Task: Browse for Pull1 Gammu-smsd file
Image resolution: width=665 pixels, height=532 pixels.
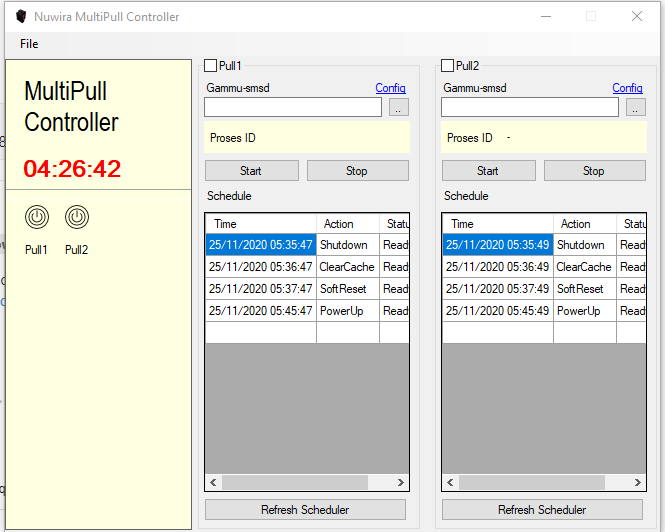Action: coord(399,107)
